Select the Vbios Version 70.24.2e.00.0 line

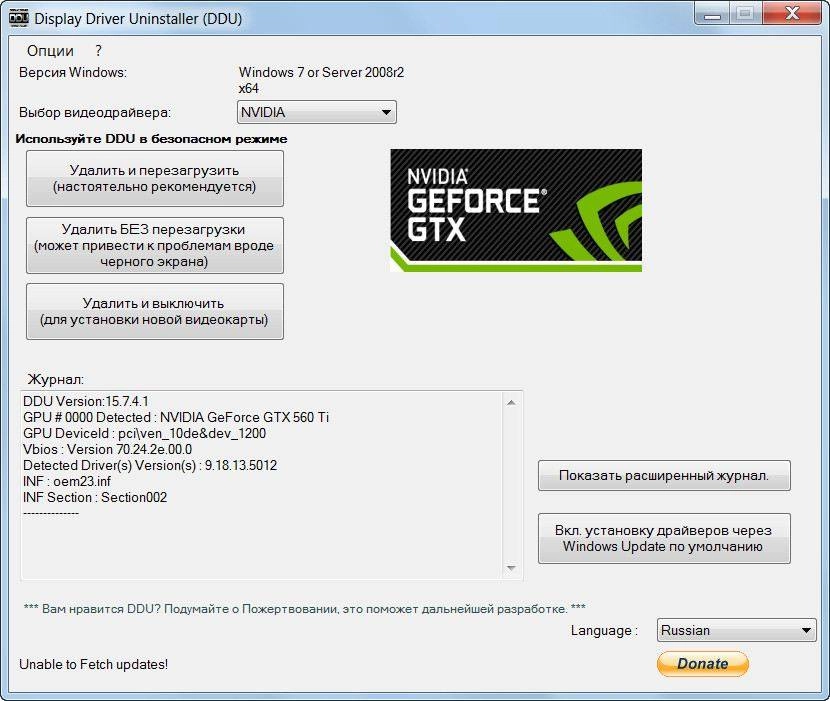click(x=107, y=450)
